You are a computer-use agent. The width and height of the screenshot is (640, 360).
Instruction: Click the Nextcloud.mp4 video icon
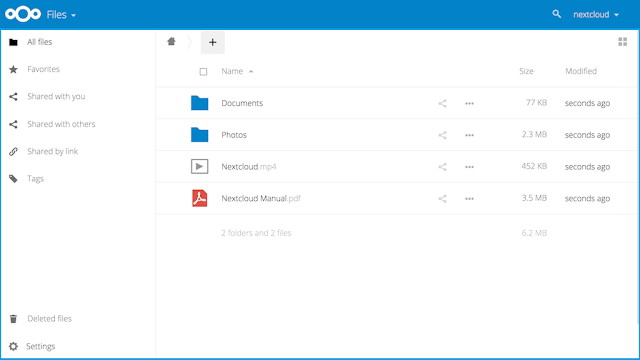tap(200, 167)
